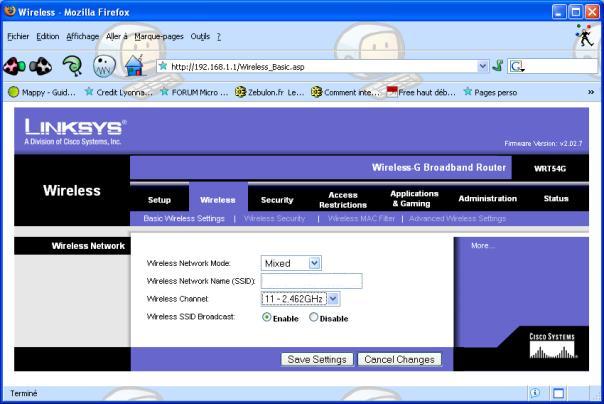
Task: Switch to the Setup tab
Action: point(159,199)
